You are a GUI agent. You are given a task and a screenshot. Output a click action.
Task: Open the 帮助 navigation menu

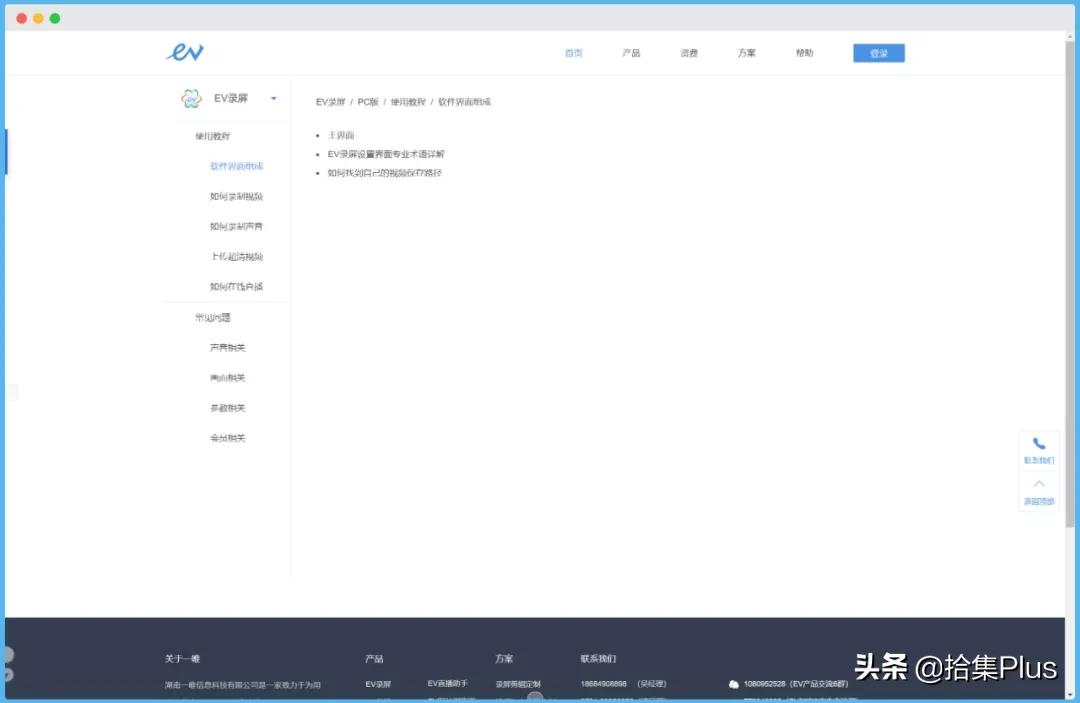(804, 53)
